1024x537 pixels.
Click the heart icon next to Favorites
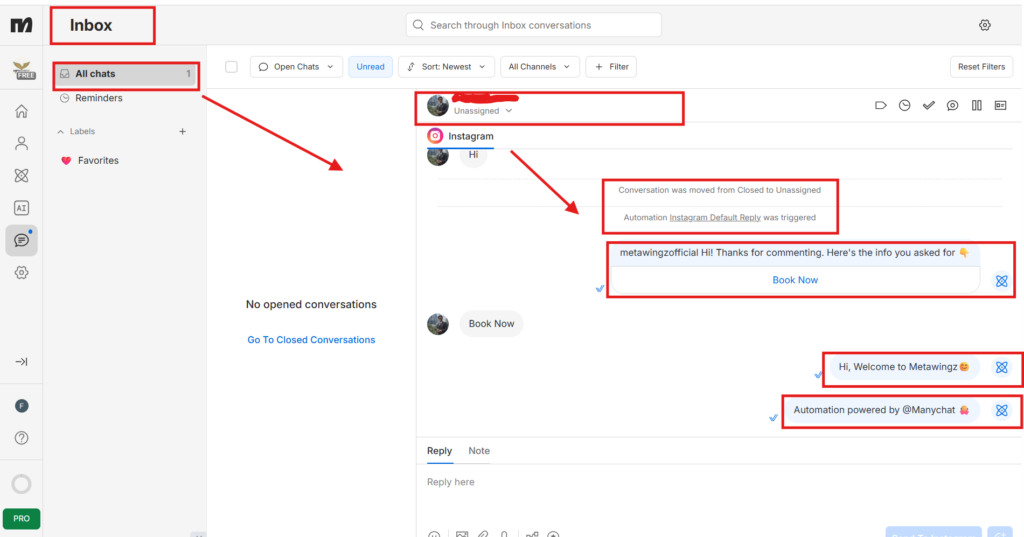point(66,161)
